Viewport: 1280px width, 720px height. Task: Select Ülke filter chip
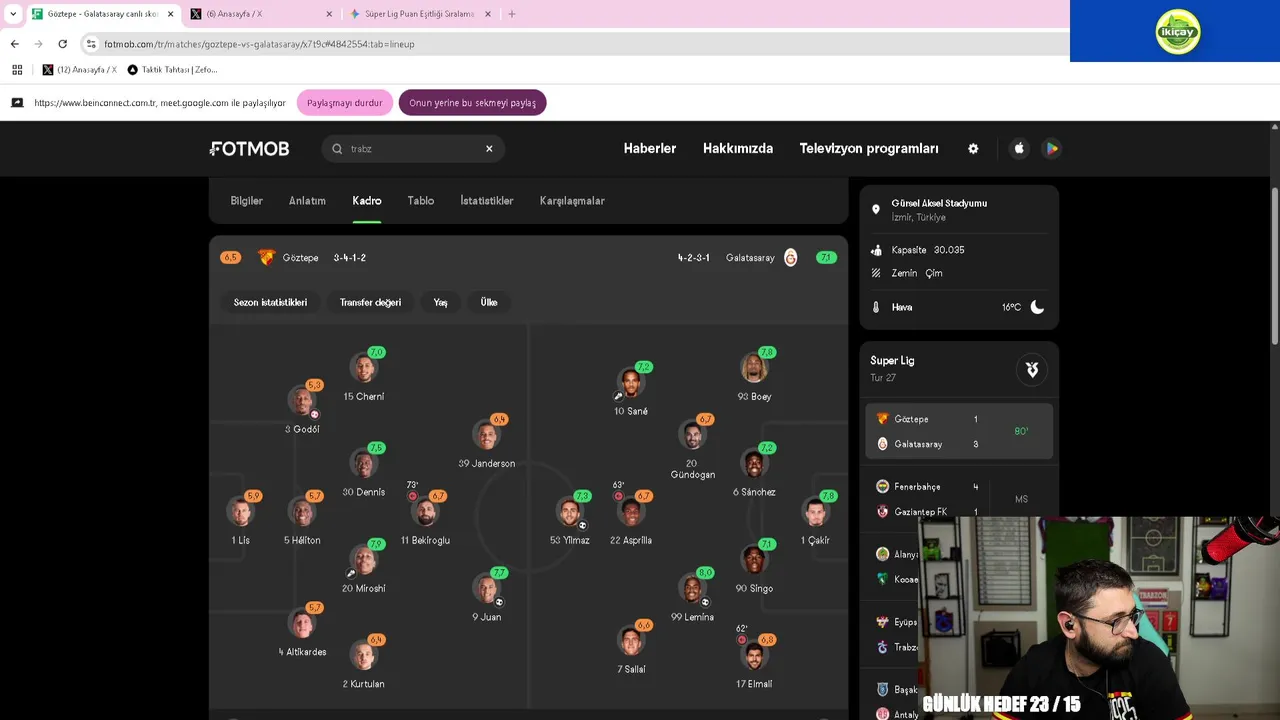[x=489, y=302]
